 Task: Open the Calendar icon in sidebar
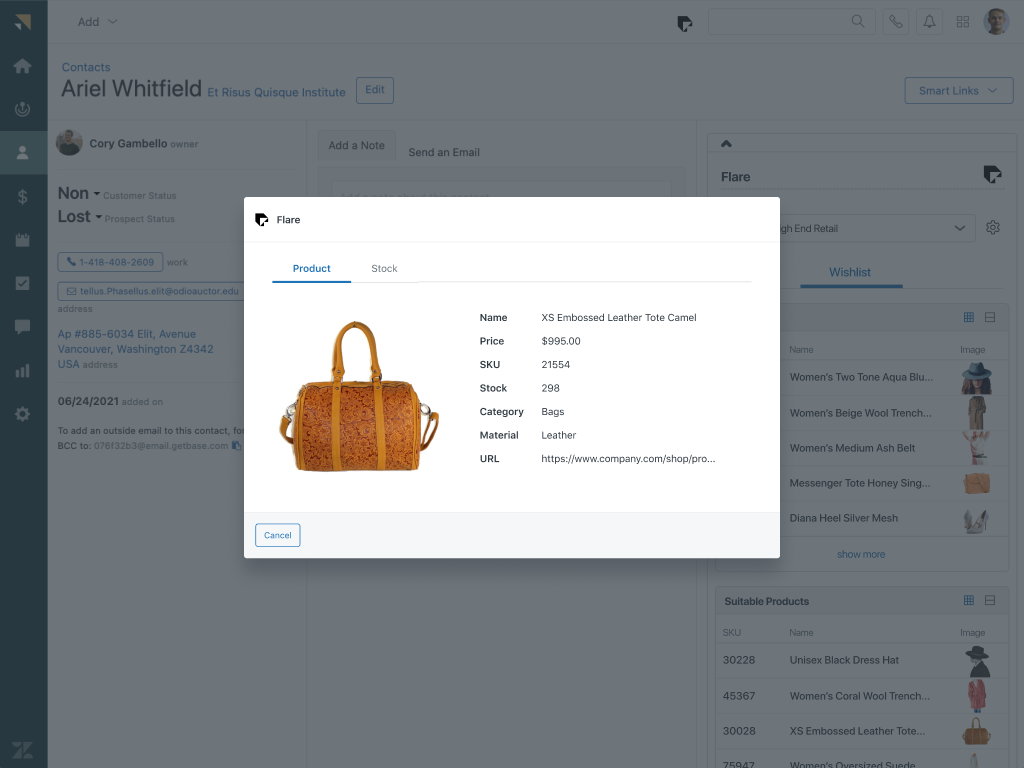coord(22,240)
